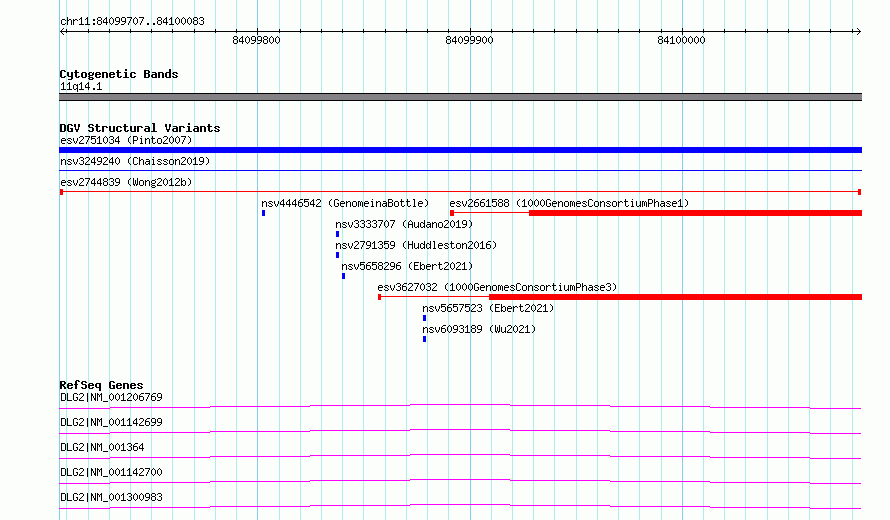Select the nsv3249240 (Chaisson2019) thin blue line
890x520 pixels.
pos(460,170)
